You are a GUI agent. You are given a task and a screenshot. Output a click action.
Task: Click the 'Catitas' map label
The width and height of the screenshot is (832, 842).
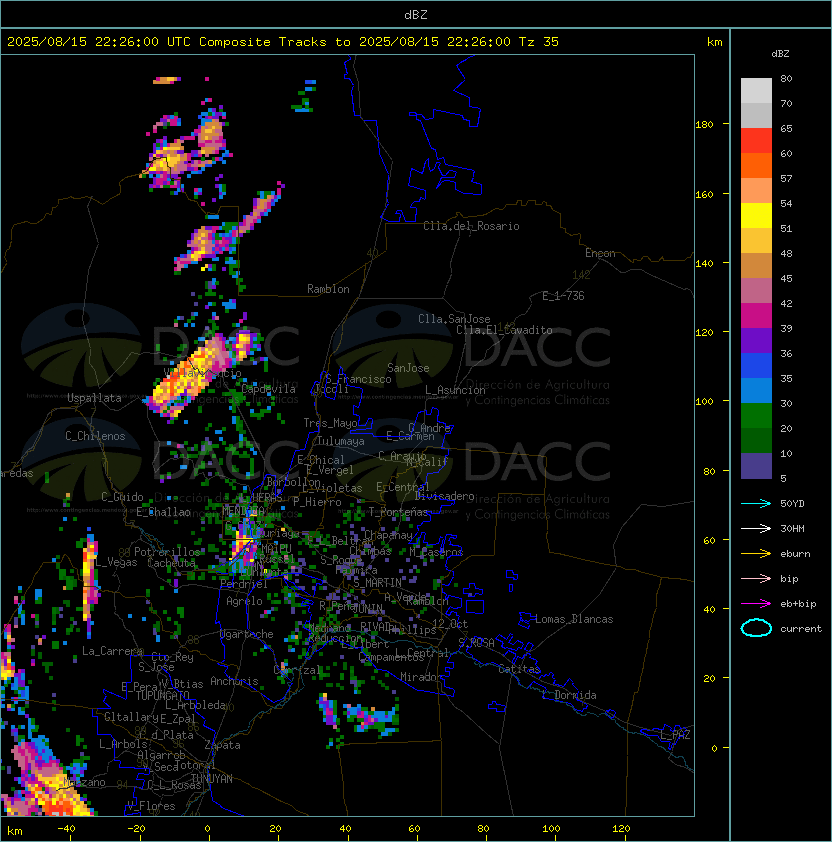coord(519,669)
